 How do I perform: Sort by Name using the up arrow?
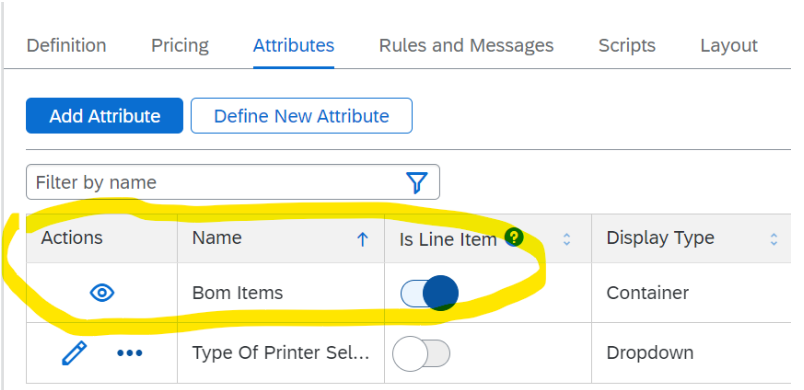(x=363, y=239)
